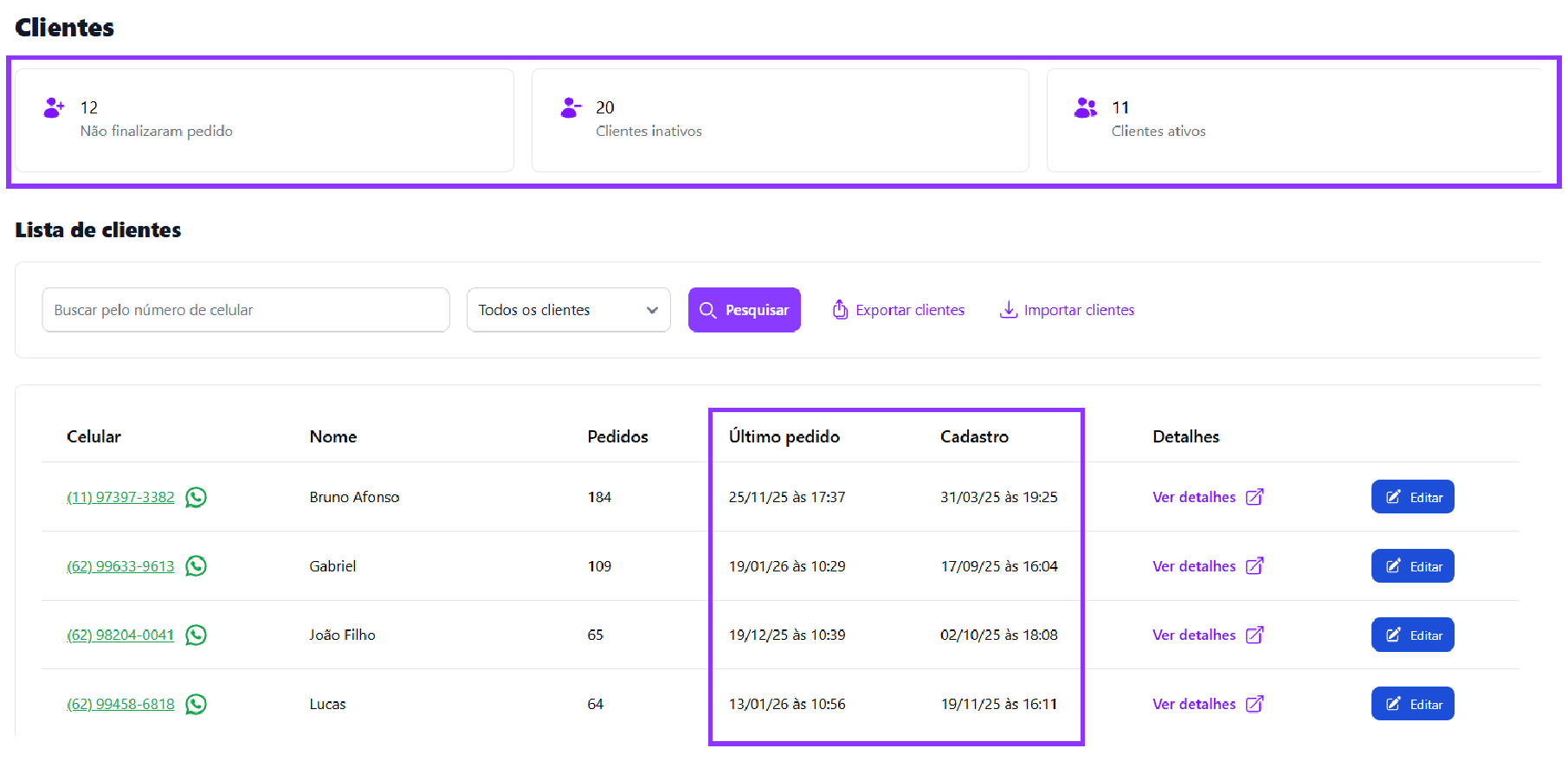Open the 'Todos os clientes' filter dropdown

568,310
